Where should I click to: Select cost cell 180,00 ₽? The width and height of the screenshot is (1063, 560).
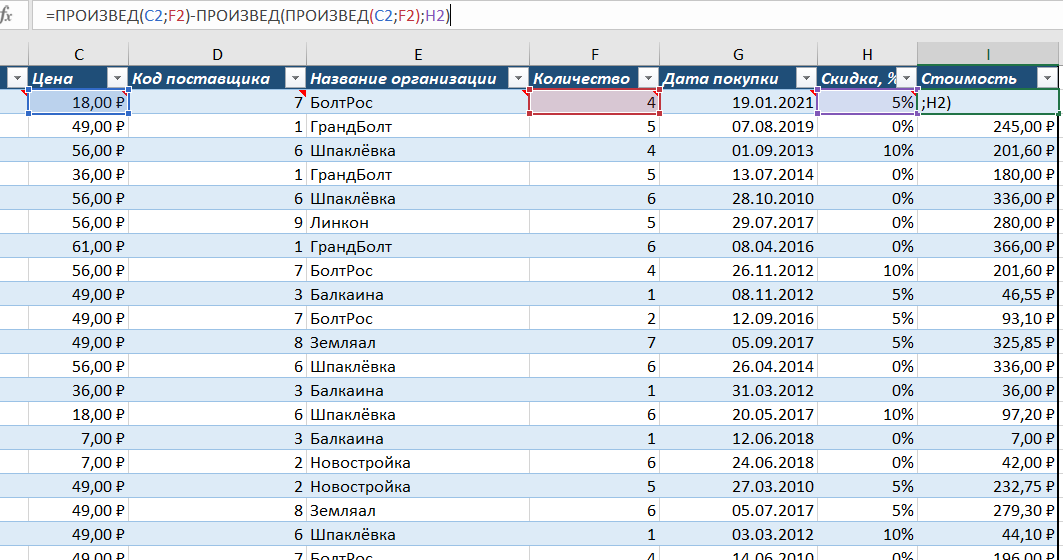coord(988,174)
